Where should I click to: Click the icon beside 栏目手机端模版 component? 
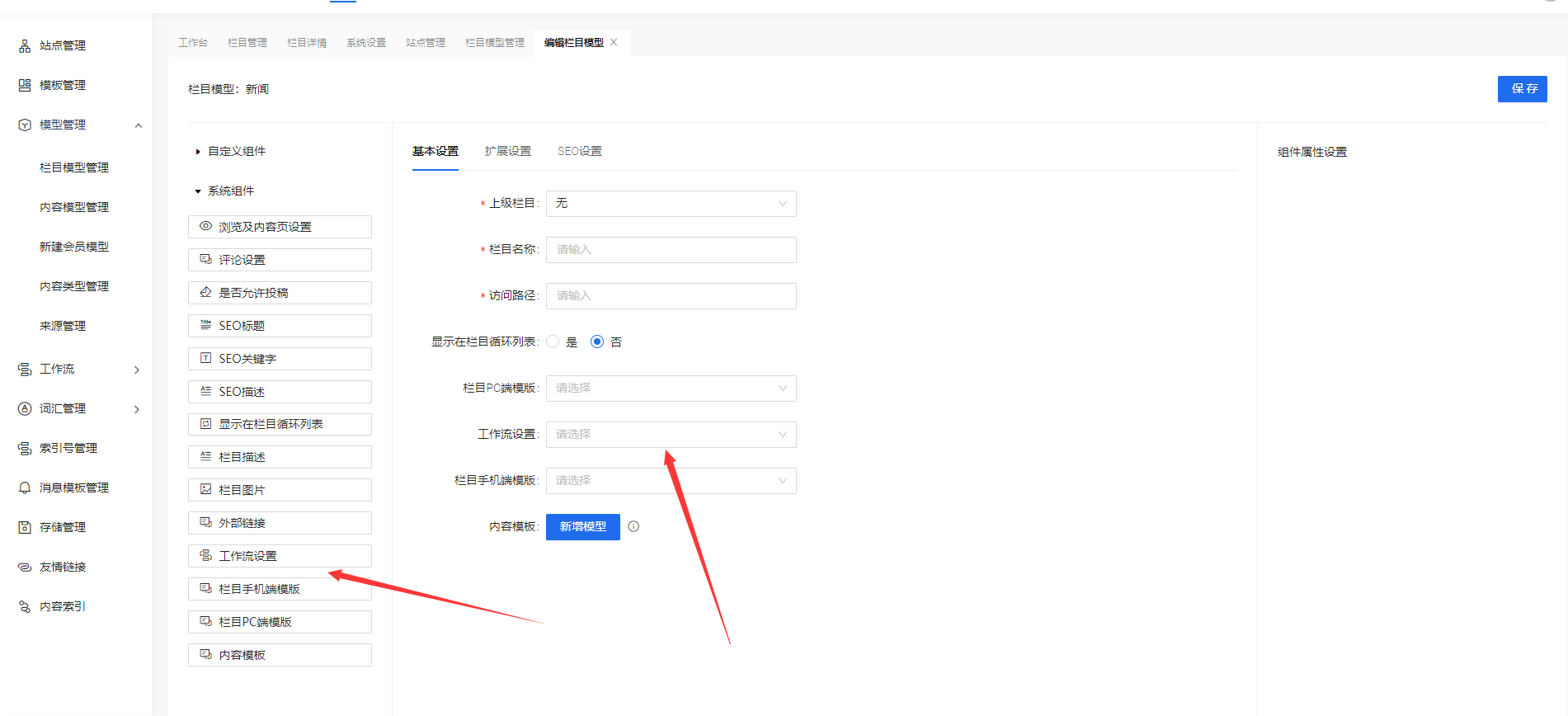206,588
